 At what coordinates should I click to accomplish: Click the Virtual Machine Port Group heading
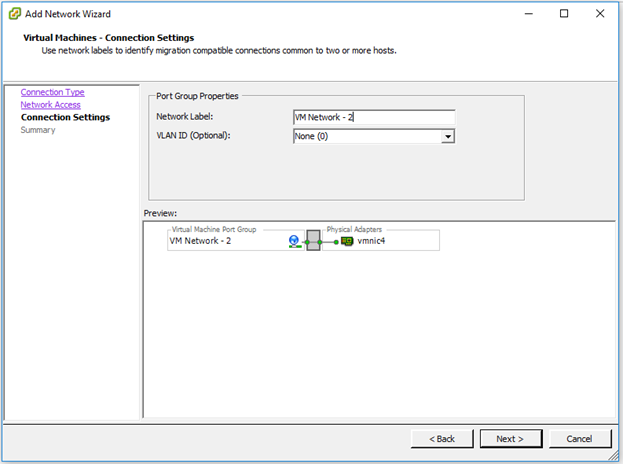(x=214, y=229)
